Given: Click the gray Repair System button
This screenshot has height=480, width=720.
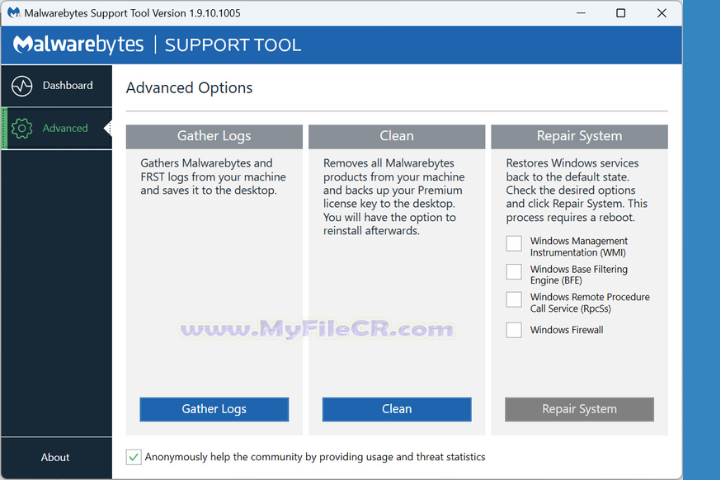Looking at the screenshot, I should coord(579,409).
